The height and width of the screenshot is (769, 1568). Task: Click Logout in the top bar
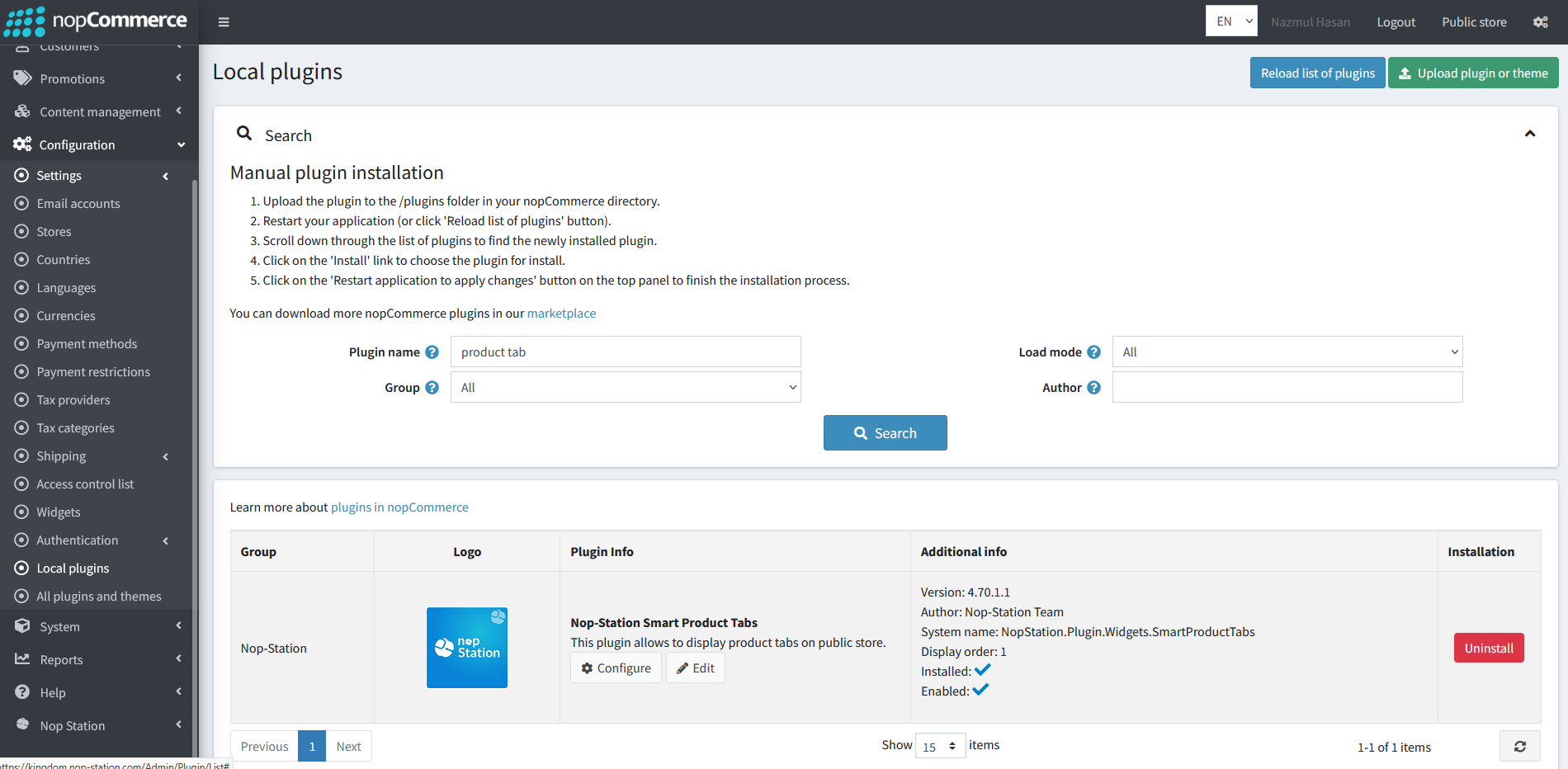pyautogui.click(x=1396, y=22)
